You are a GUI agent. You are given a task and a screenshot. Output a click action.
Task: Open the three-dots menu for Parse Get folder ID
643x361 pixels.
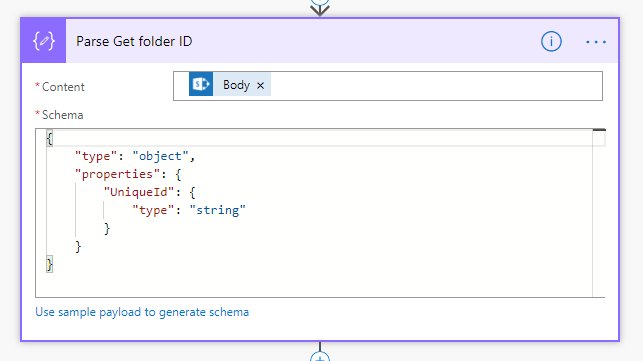596,42
